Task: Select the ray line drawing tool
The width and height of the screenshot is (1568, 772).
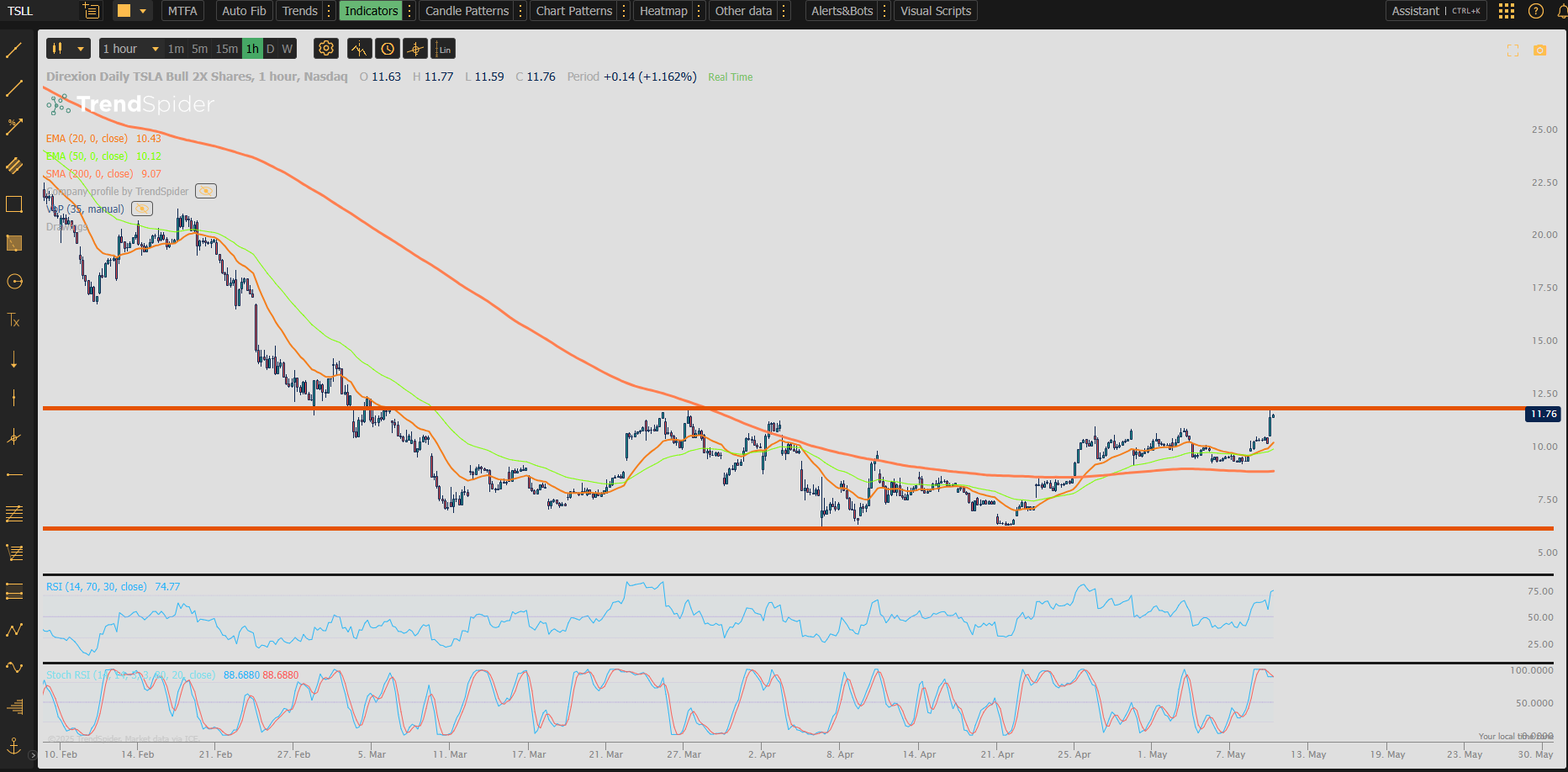Action: point(14,88)
